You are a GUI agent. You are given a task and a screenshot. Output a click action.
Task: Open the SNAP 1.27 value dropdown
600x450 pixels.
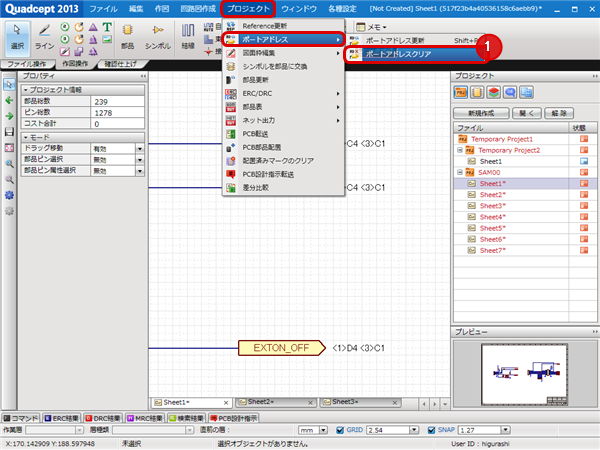(x=506, y=430)
